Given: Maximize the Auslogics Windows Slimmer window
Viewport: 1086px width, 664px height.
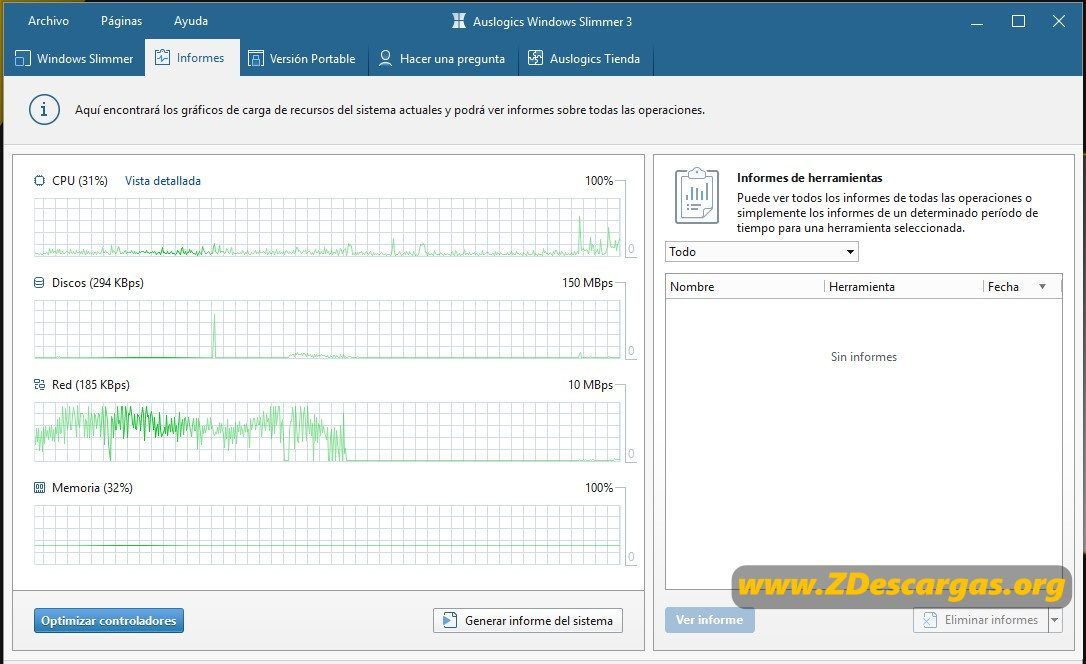Looking at the screenshot, I should pos(1018,21).
